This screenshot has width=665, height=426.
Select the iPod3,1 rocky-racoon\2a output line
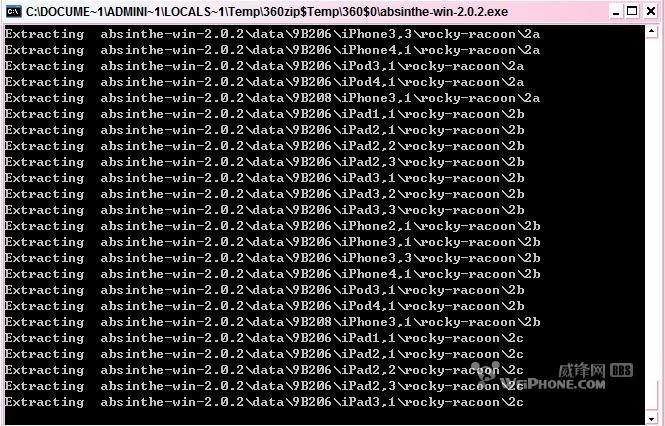click(x=264, y=66)
